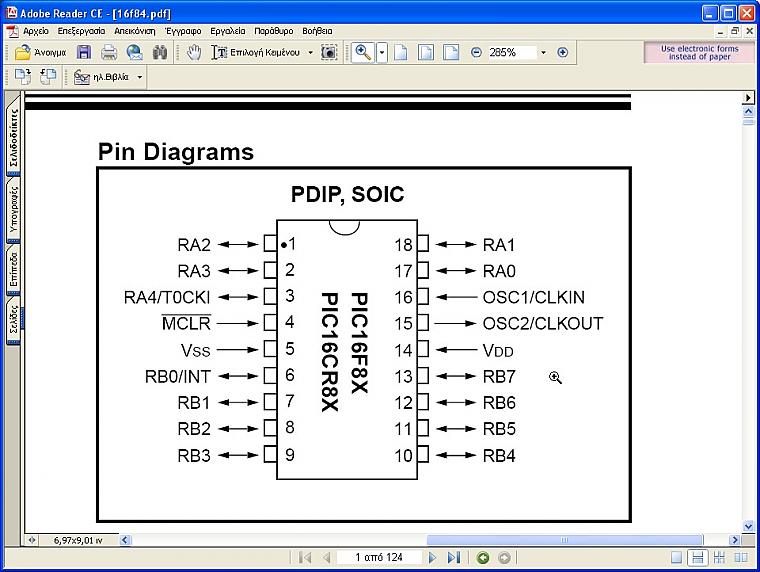Screen dimensions: 760x572
Task: Print the document with the printer icon
Action: tap(109, 52)
